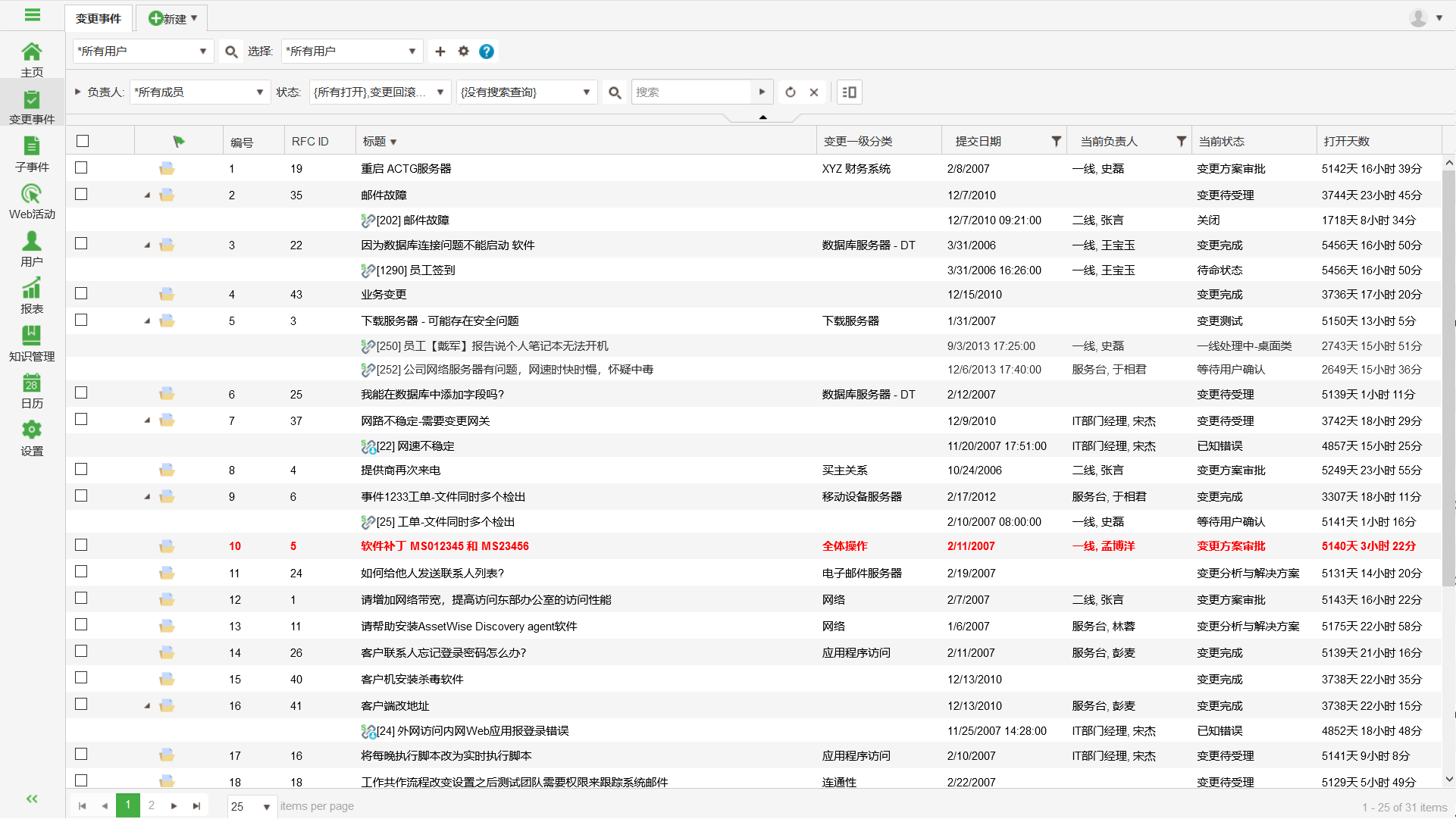The image size is (1456, 819).
Task: Open the 负责人 *所有成员 dropdown
Action: click(x=200, y=92)
